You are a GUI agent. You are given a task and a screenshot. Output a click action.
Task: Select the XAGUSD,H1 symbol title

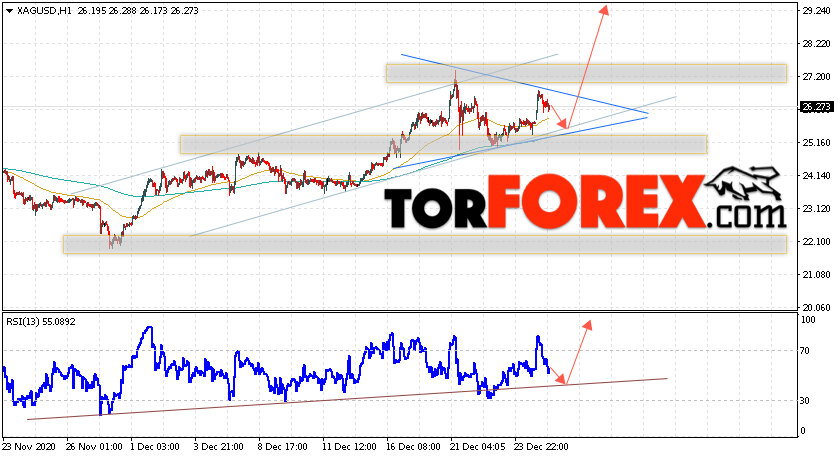point(44,11)
